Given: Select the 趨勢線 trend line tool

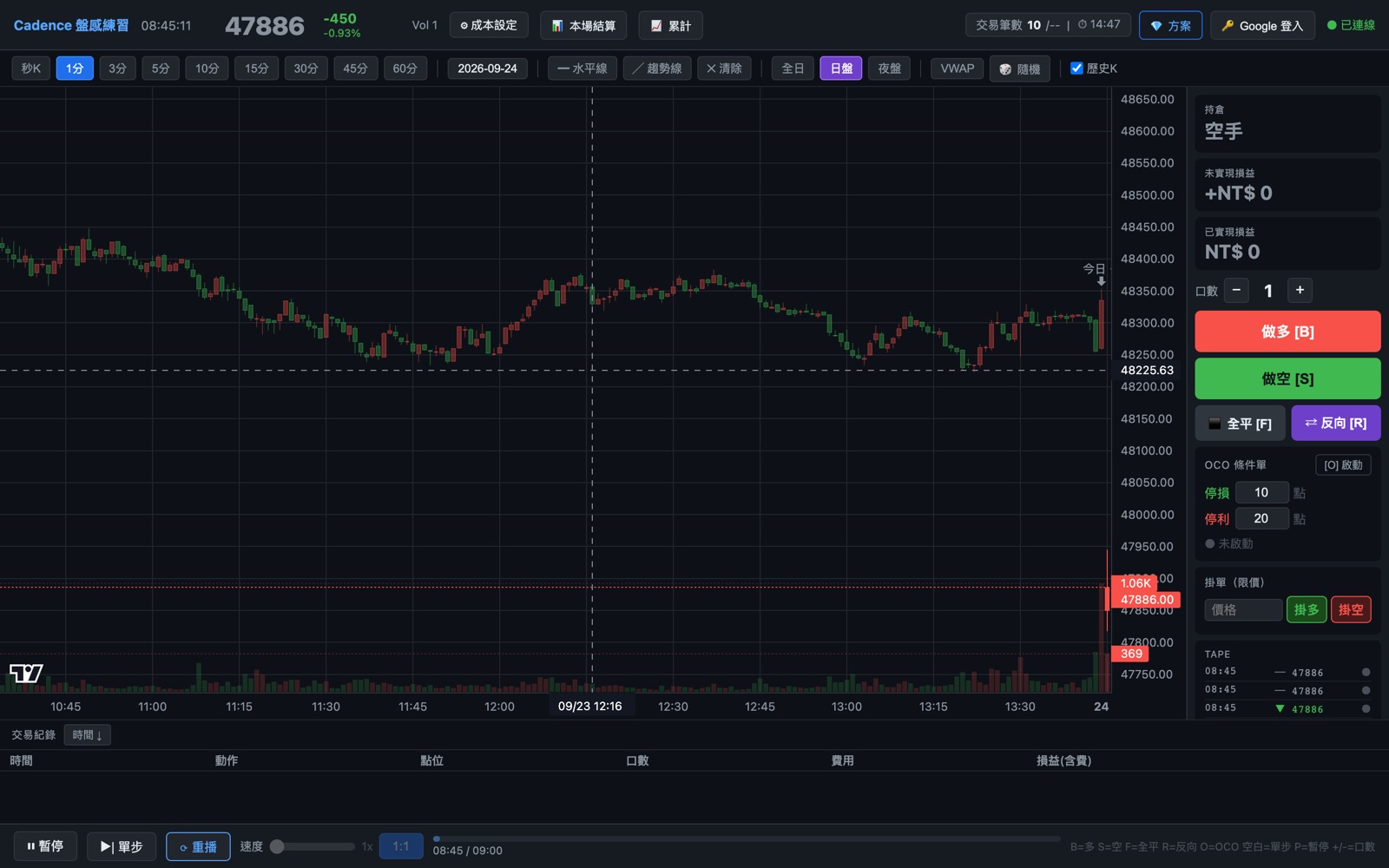Looking at the screenshot, I should [657, 69].
